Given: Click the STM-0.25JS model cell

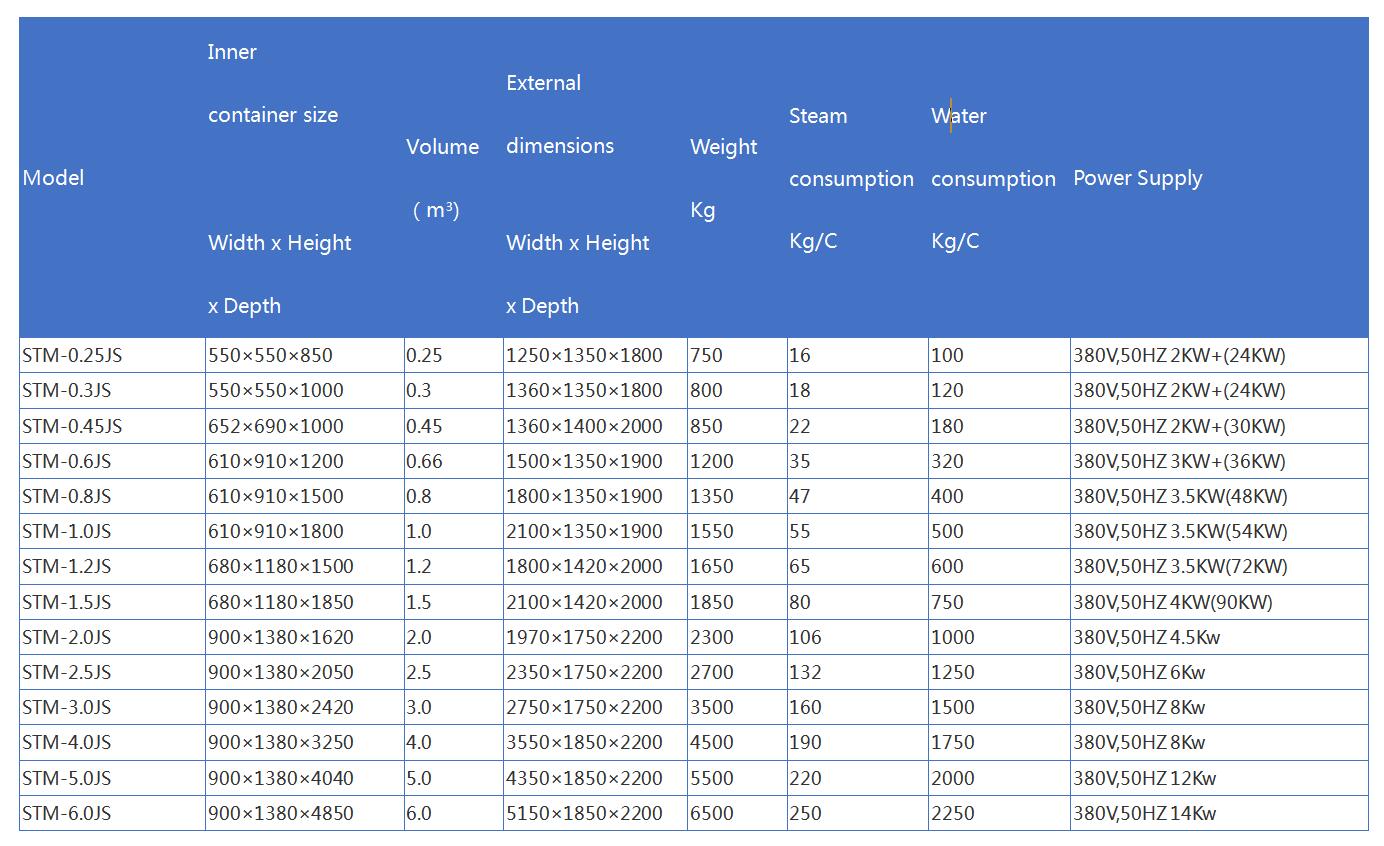Looking at the screenshot, I should pos(72,355).
